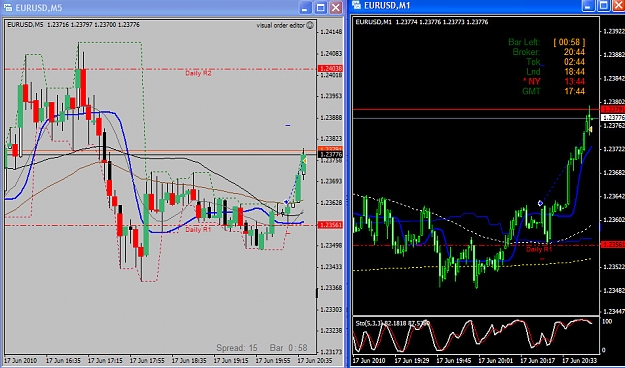Click 1.23173 on M5 price axis
Viewport: 625px width, 368px height.
click(x=331, y=352)
